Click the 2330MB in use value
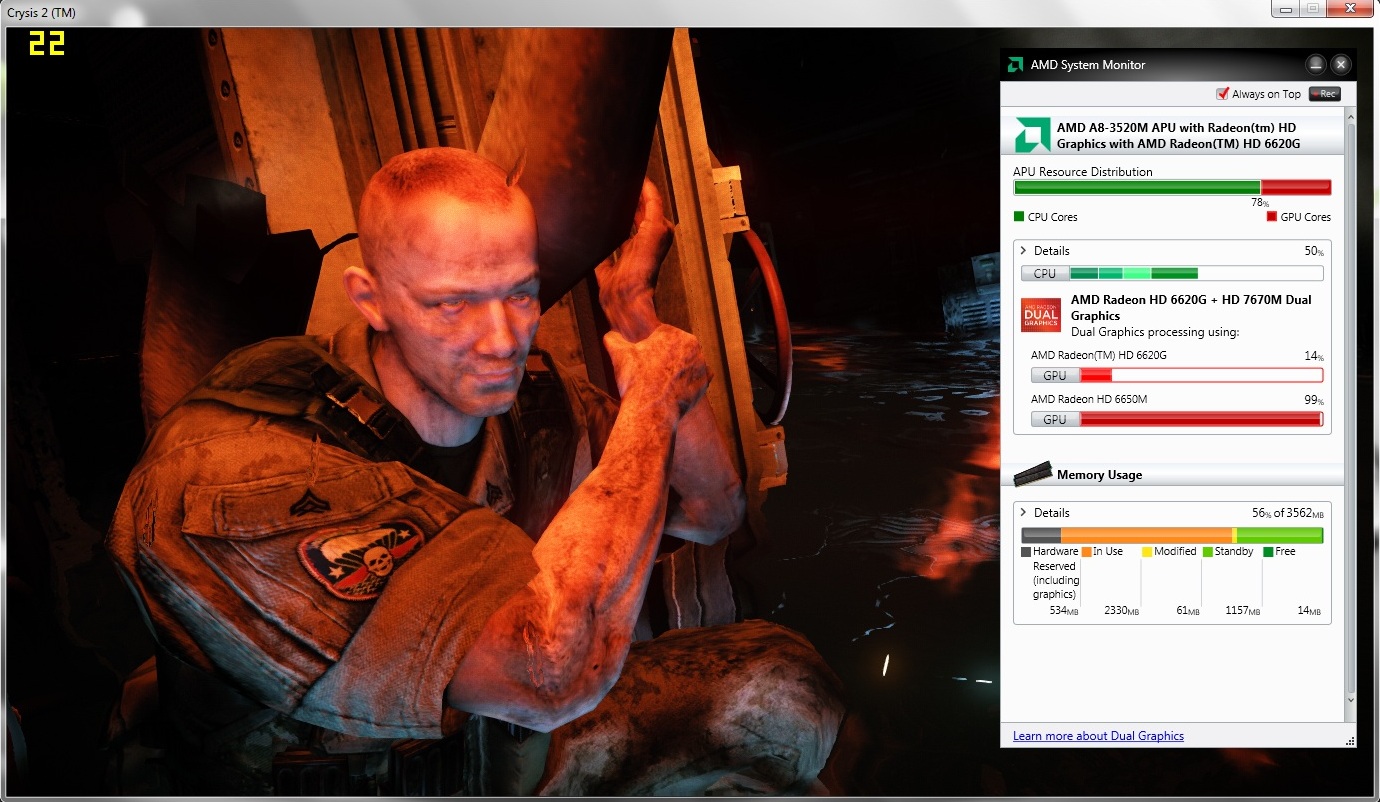 coord(1121,610)
